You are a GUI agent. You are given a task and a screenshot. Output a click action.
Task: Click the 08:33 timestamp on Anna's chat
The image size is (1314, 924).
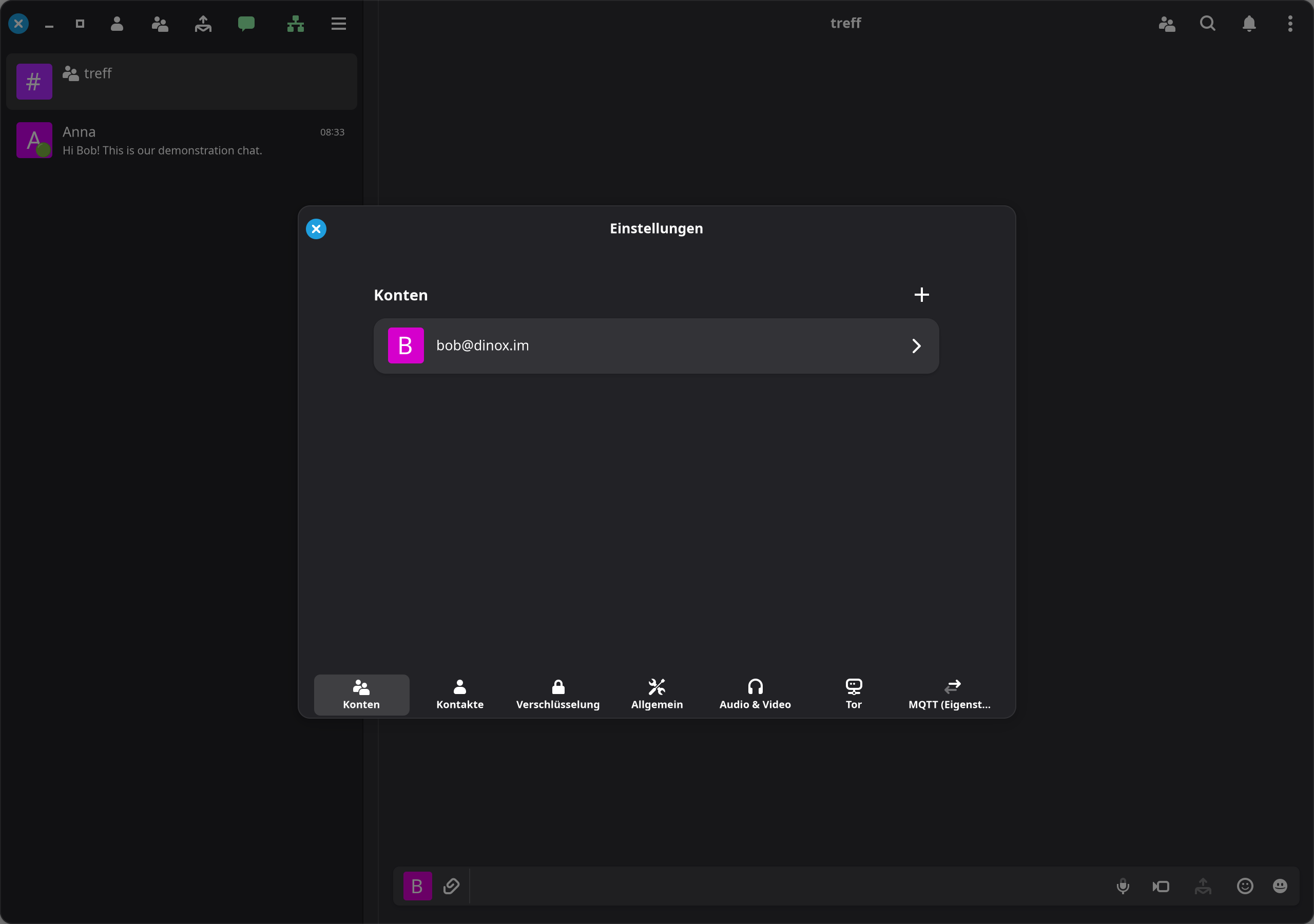pos(333,132)
